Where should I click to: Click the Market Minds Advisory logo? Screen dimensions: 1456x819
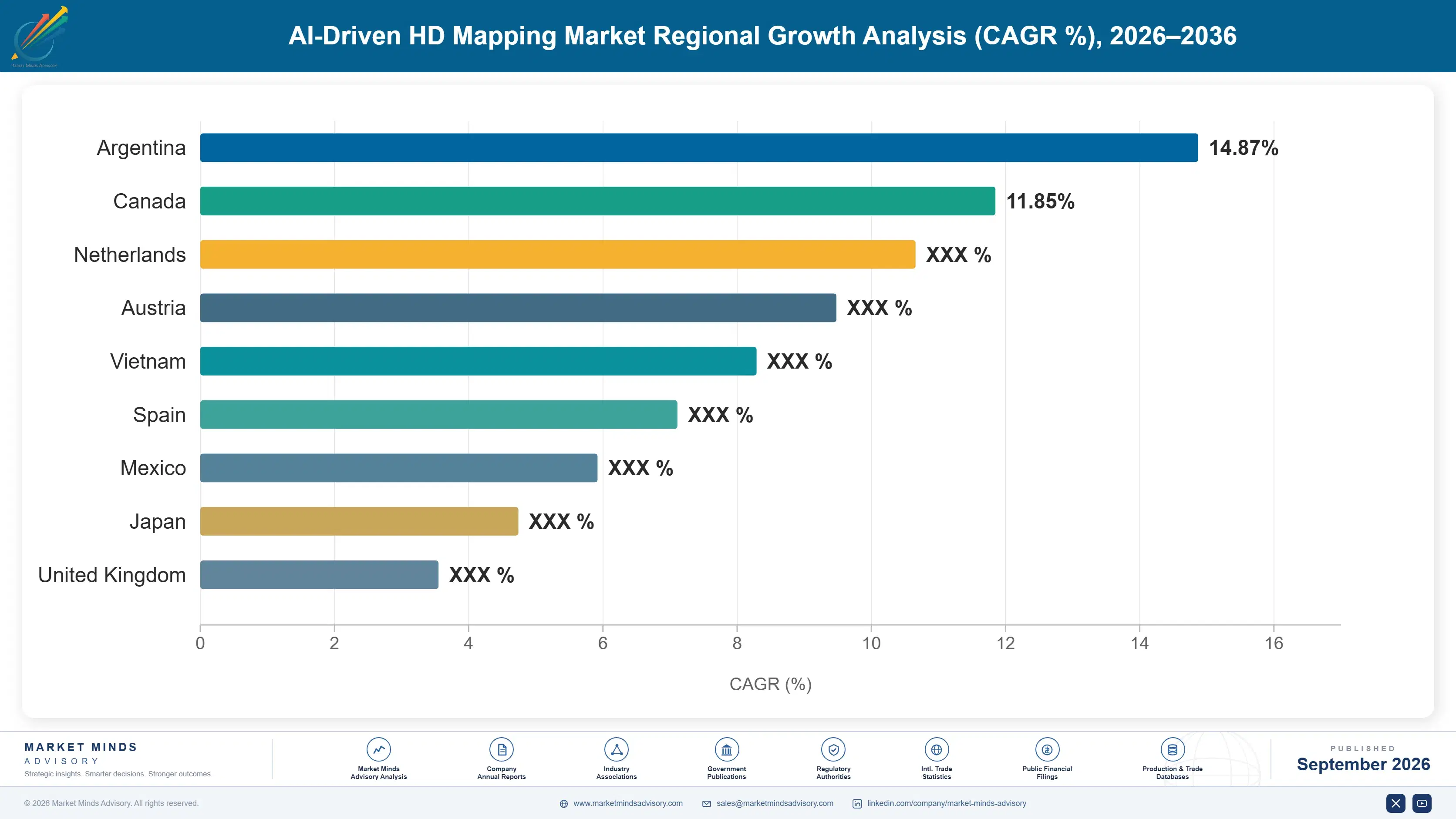pyautogui.click(x=39, y=36)
